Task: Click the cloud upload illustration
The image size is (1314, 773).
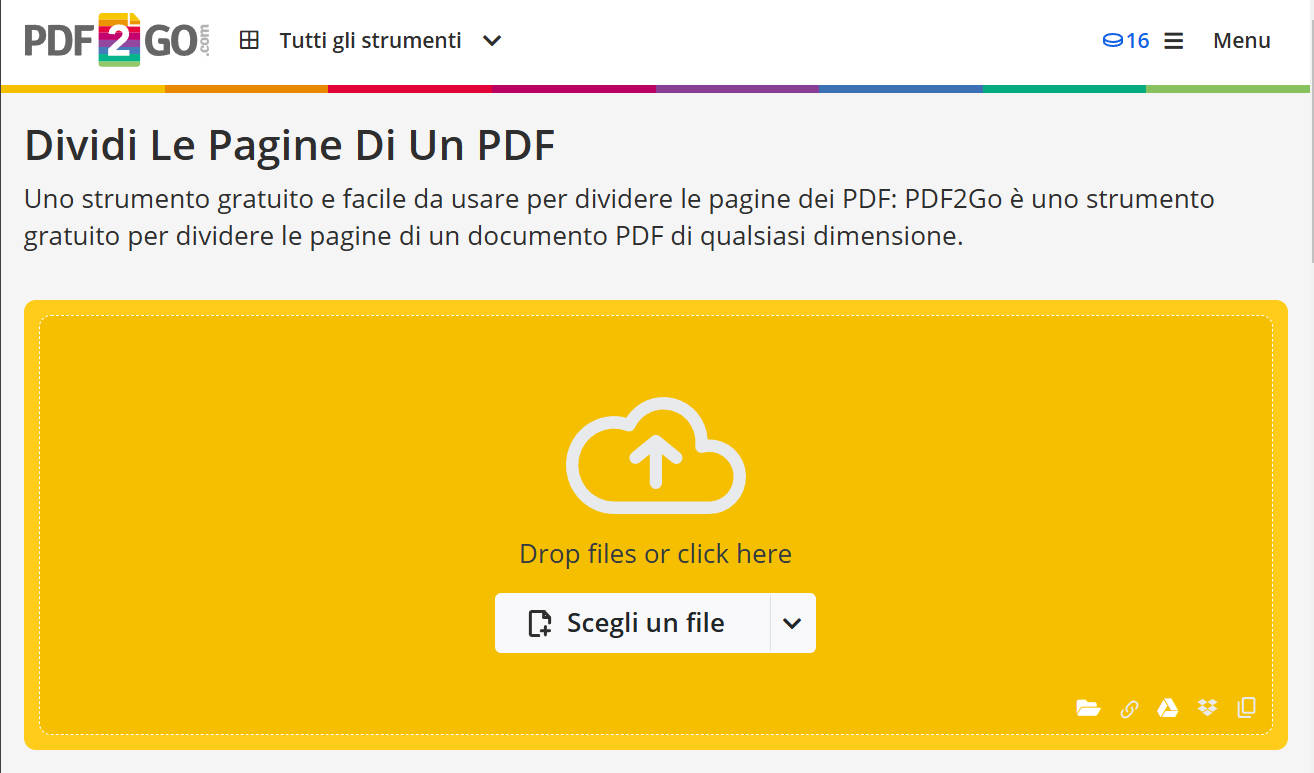Action: 655,456
